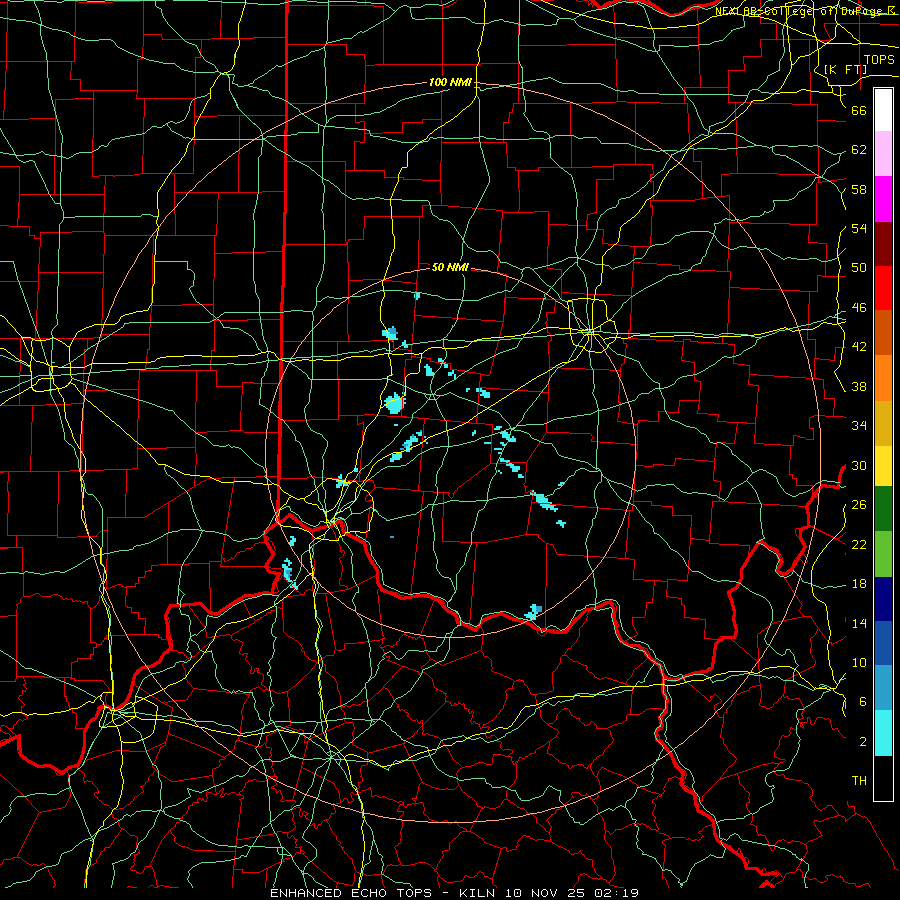Click the 66 value on the legend

[x=859, y=110]
